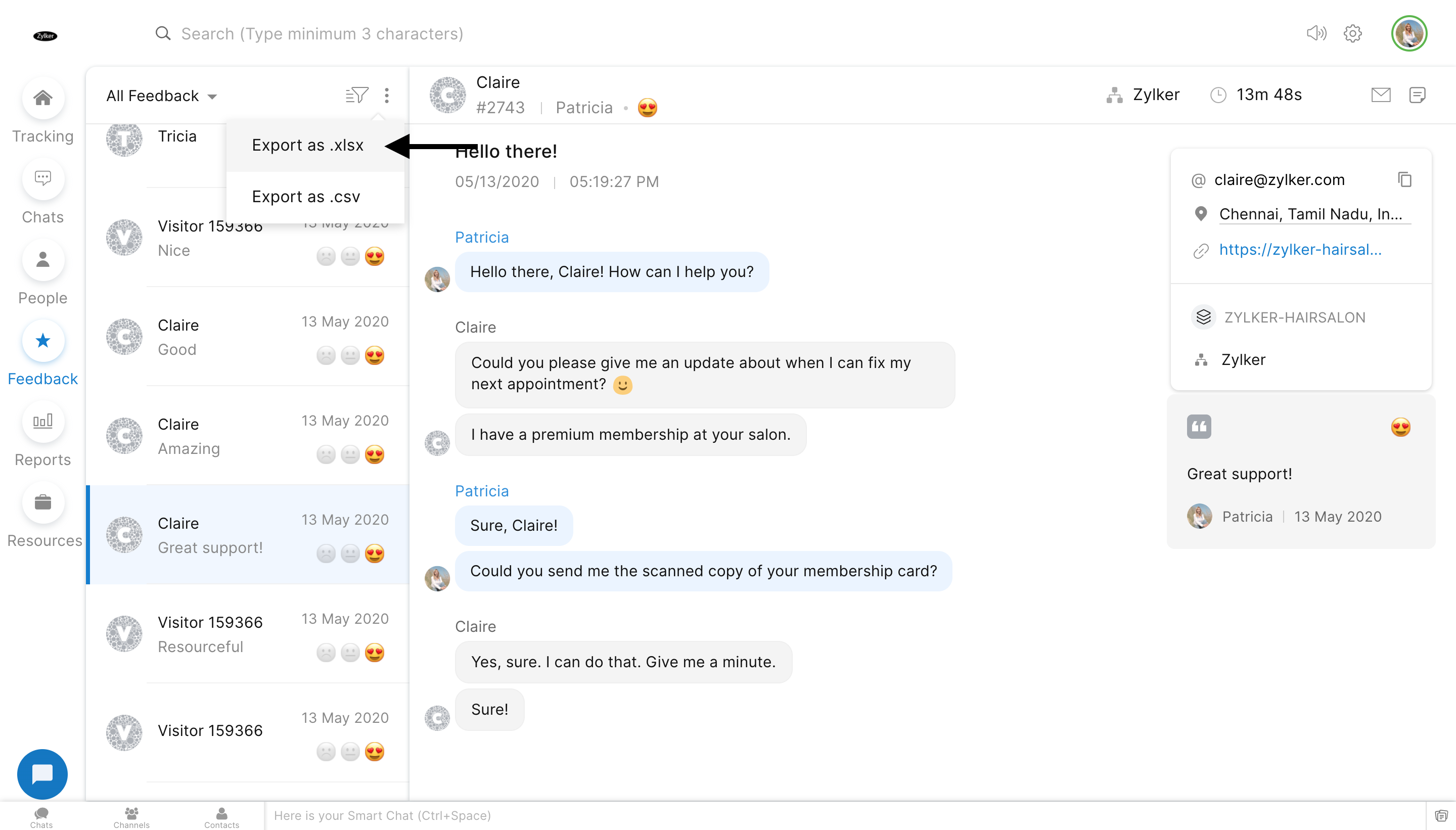Click the Chennai, Tamil Nadu location link
Viewport: 1456px width, 830px height.
[1310, 214]
